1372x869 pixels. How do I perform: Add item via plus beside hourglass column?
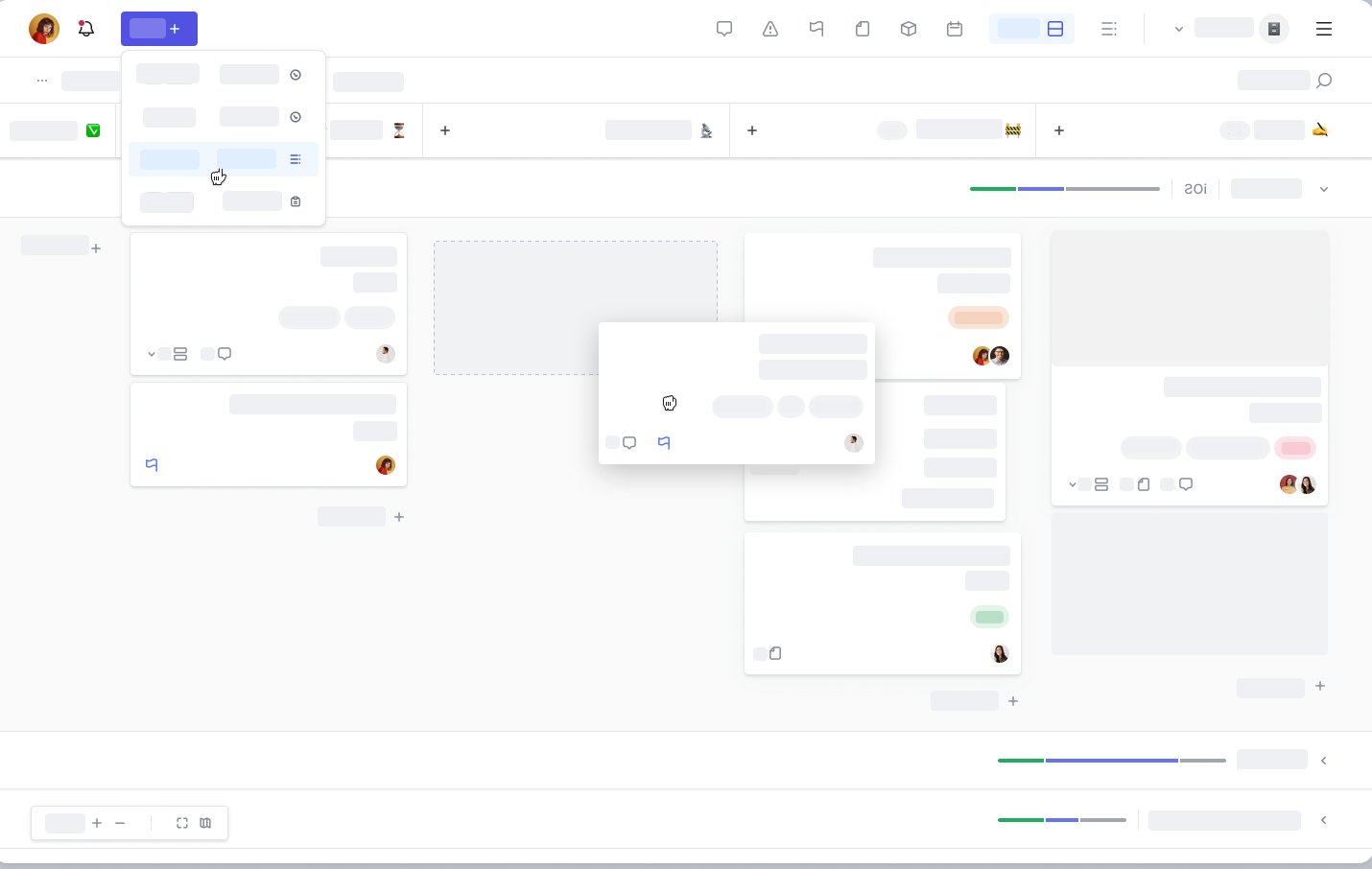445,130
